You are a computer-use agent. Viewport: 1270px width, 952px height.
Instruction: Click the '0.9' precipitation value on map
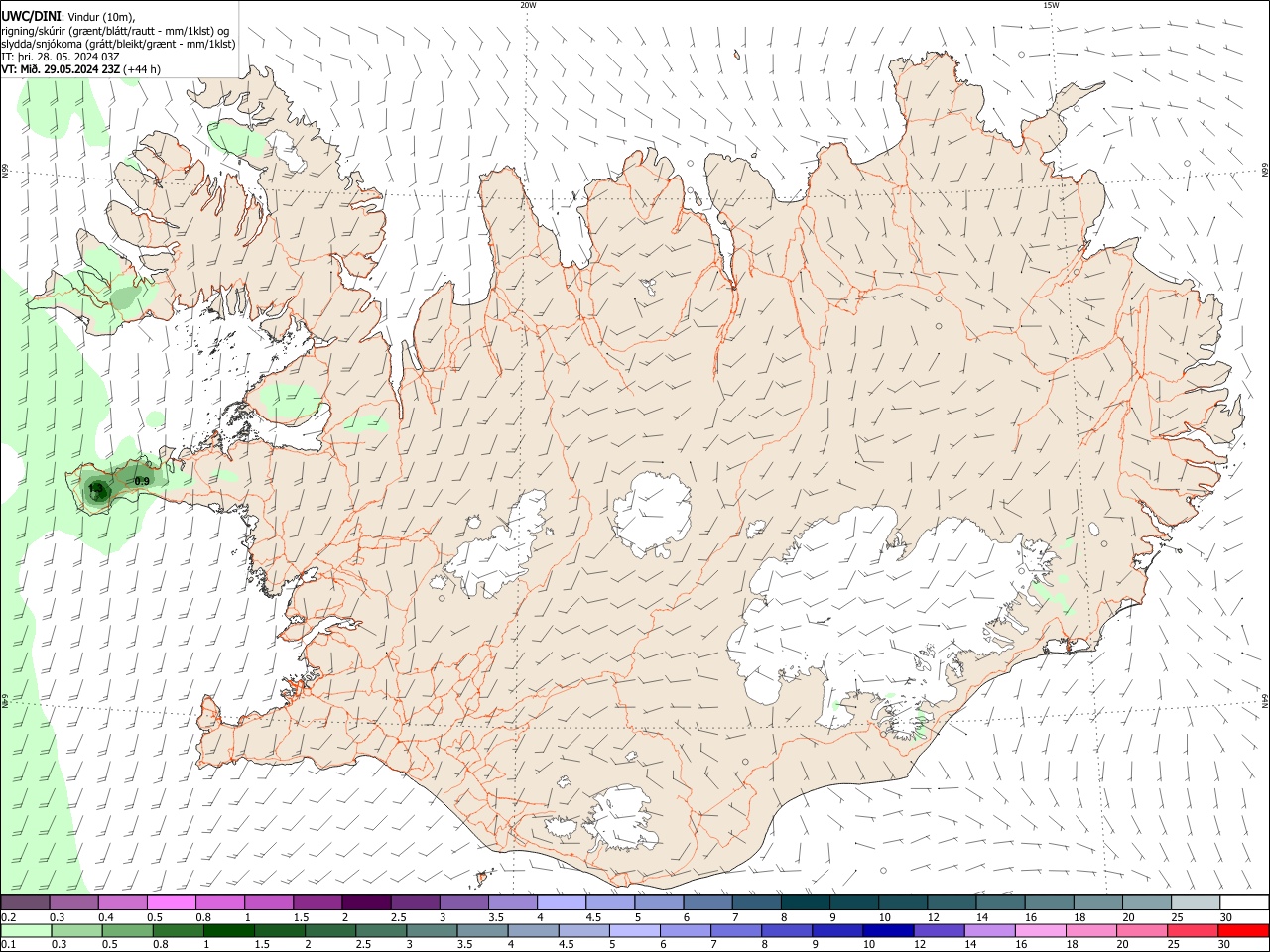click(x=142, y=481)
